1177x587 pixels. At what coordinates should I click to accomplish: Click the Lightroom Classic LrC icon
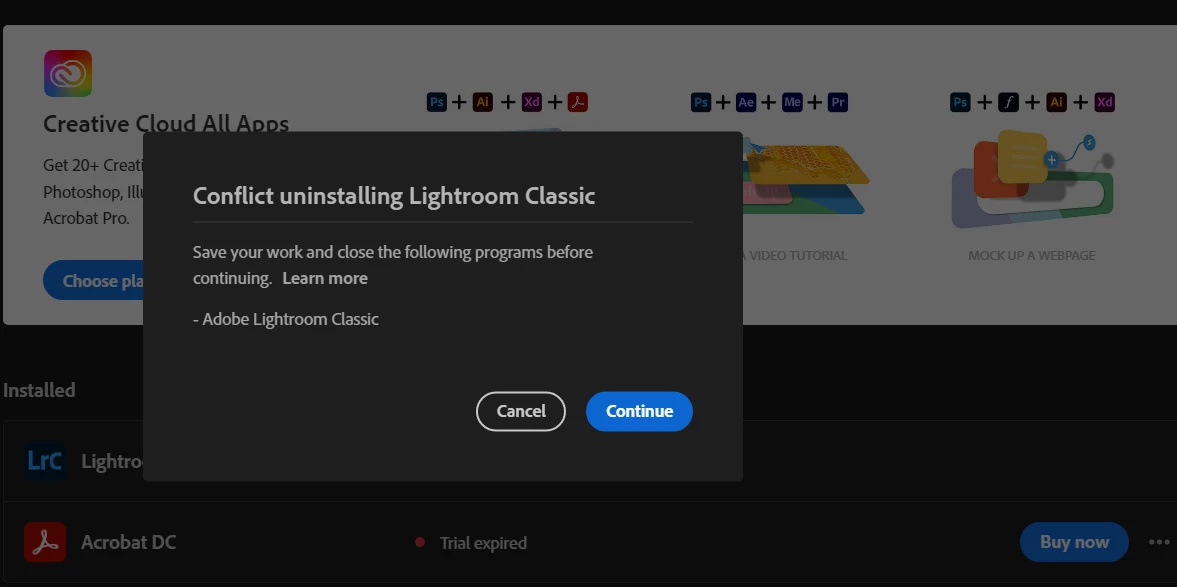45,461
